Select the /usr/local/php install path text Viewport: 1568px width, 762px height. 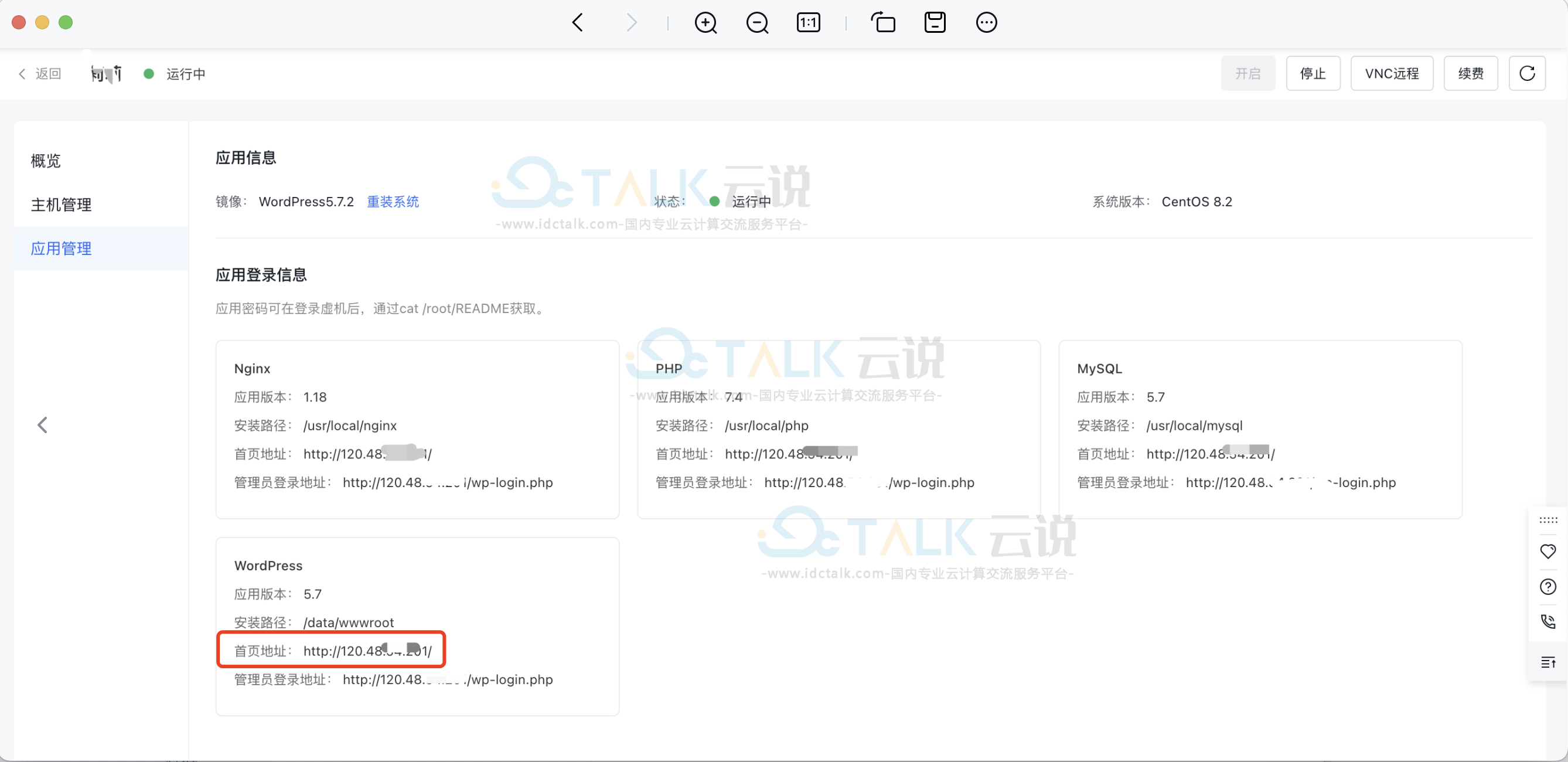click(x=766, y=426)
